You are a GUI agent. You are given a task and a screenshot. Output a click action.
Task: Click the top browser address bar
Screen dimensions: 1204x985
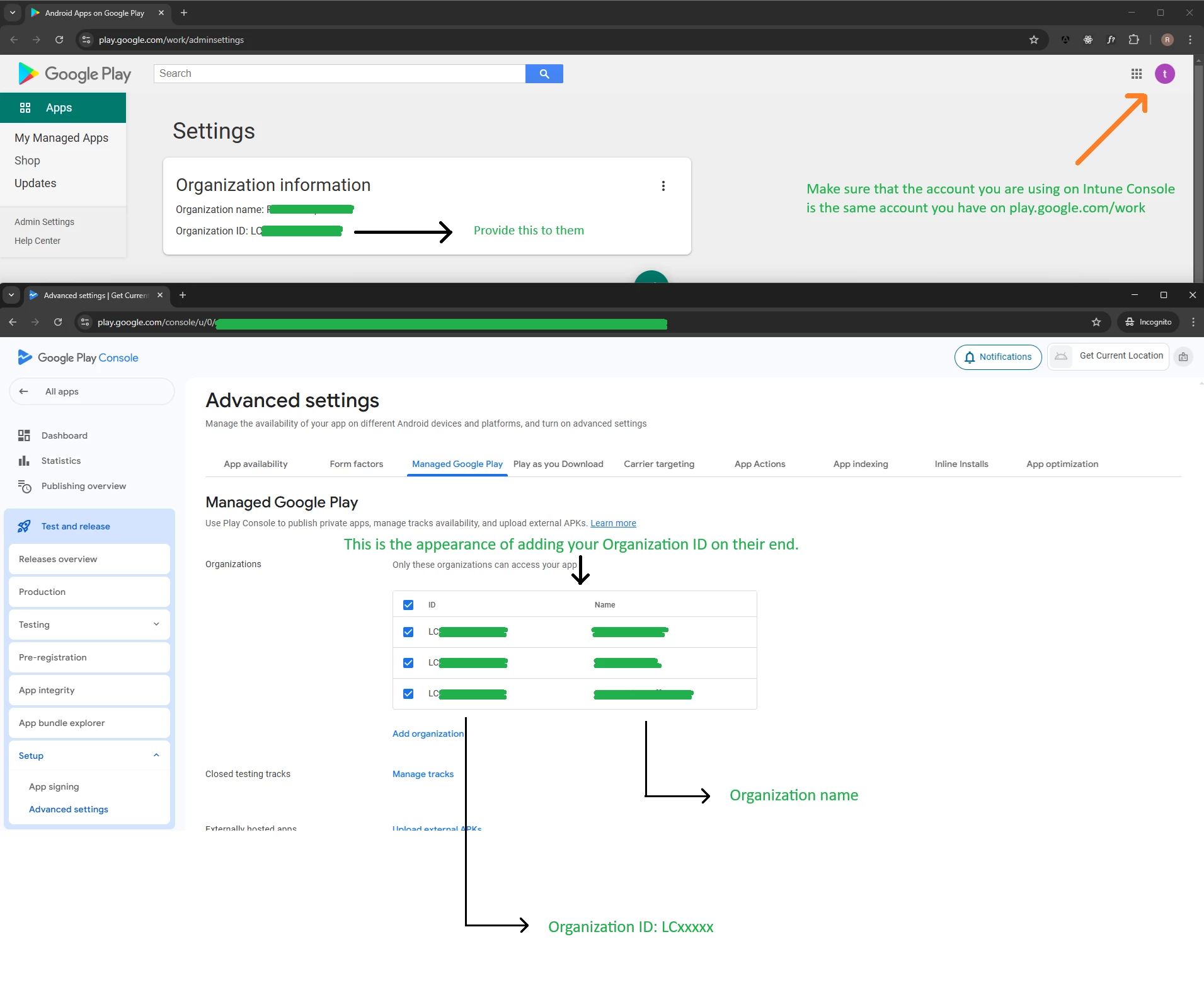tap(561, 40)
